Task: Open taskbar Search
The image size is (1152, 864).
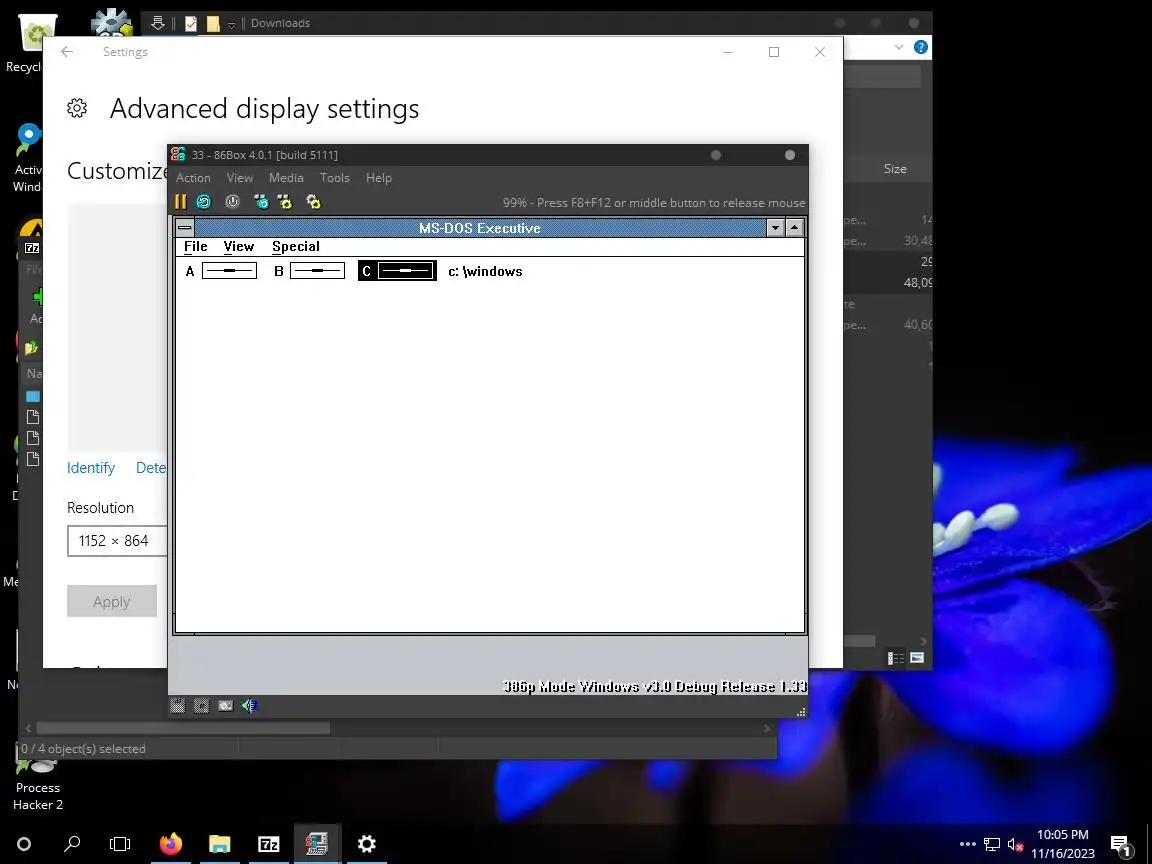Action: 72,844
